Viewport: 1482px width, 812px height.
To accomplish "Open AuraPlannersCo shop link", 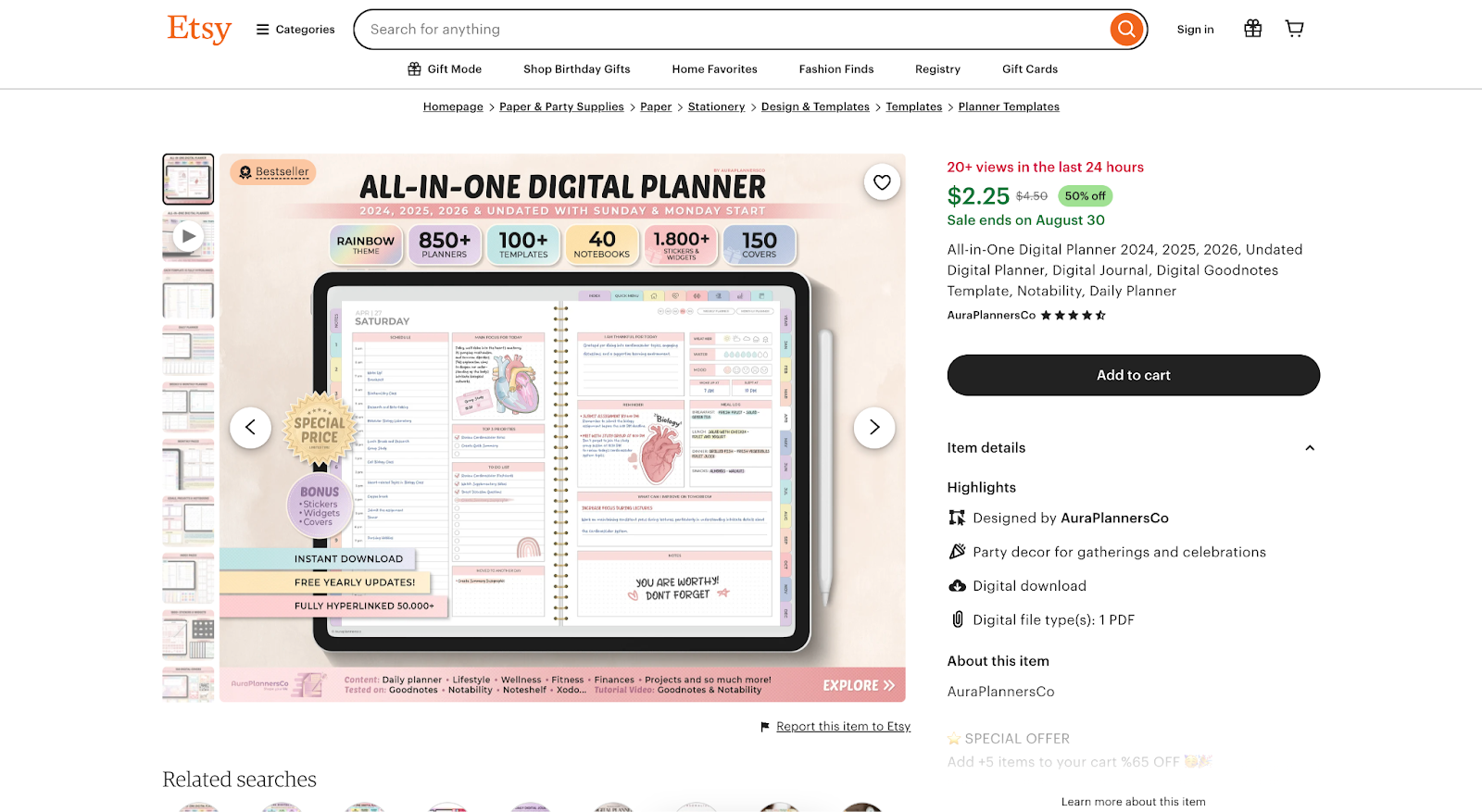I will pyautogui.click(x=991, y=316).
